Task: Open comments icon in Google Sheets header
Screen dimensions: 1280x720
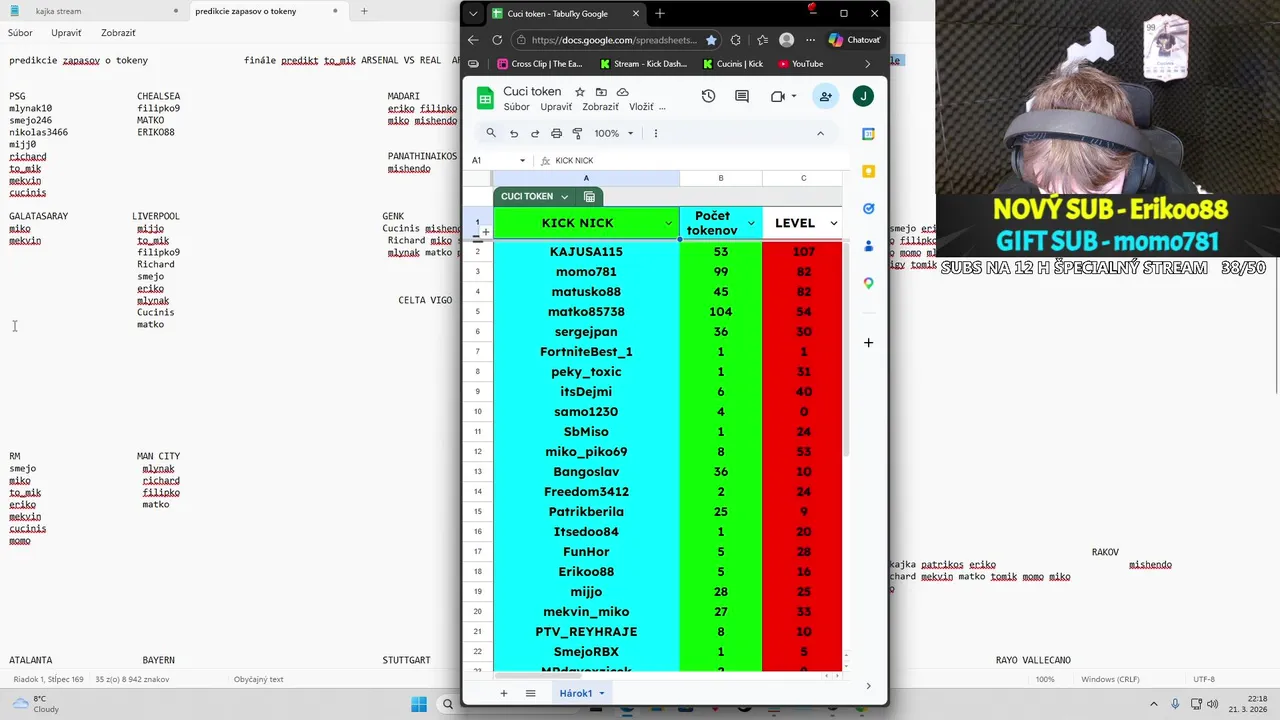Action: 742,96
